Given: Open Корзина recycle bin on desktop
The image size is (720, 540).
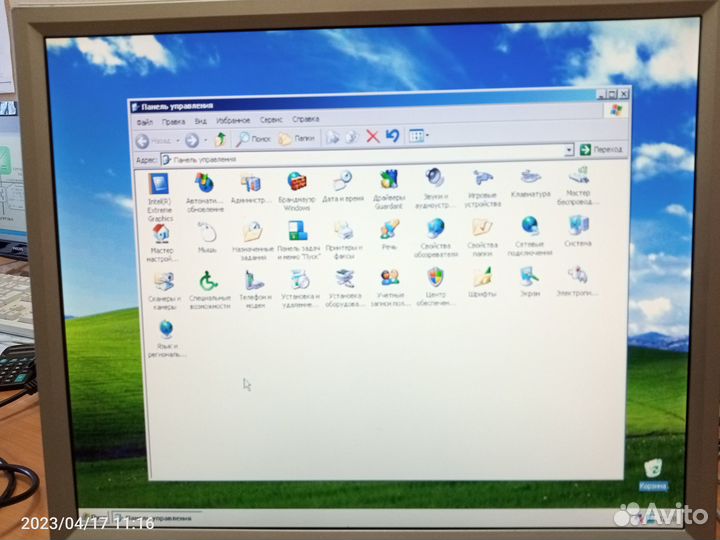Looking at the screenshot, I should click(653, 473).
